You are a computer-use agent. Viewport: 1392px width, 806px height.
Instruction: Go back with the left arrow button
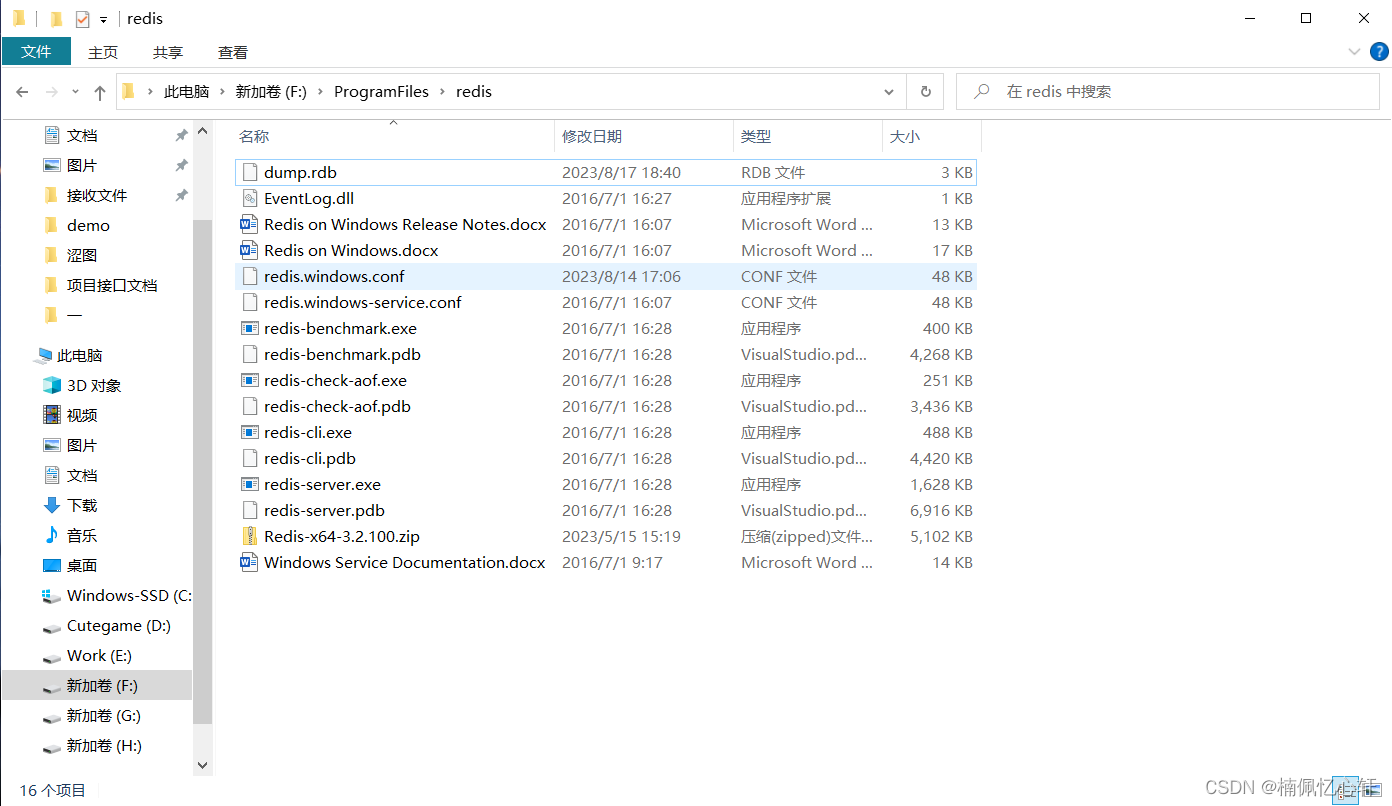coord(22,92)
